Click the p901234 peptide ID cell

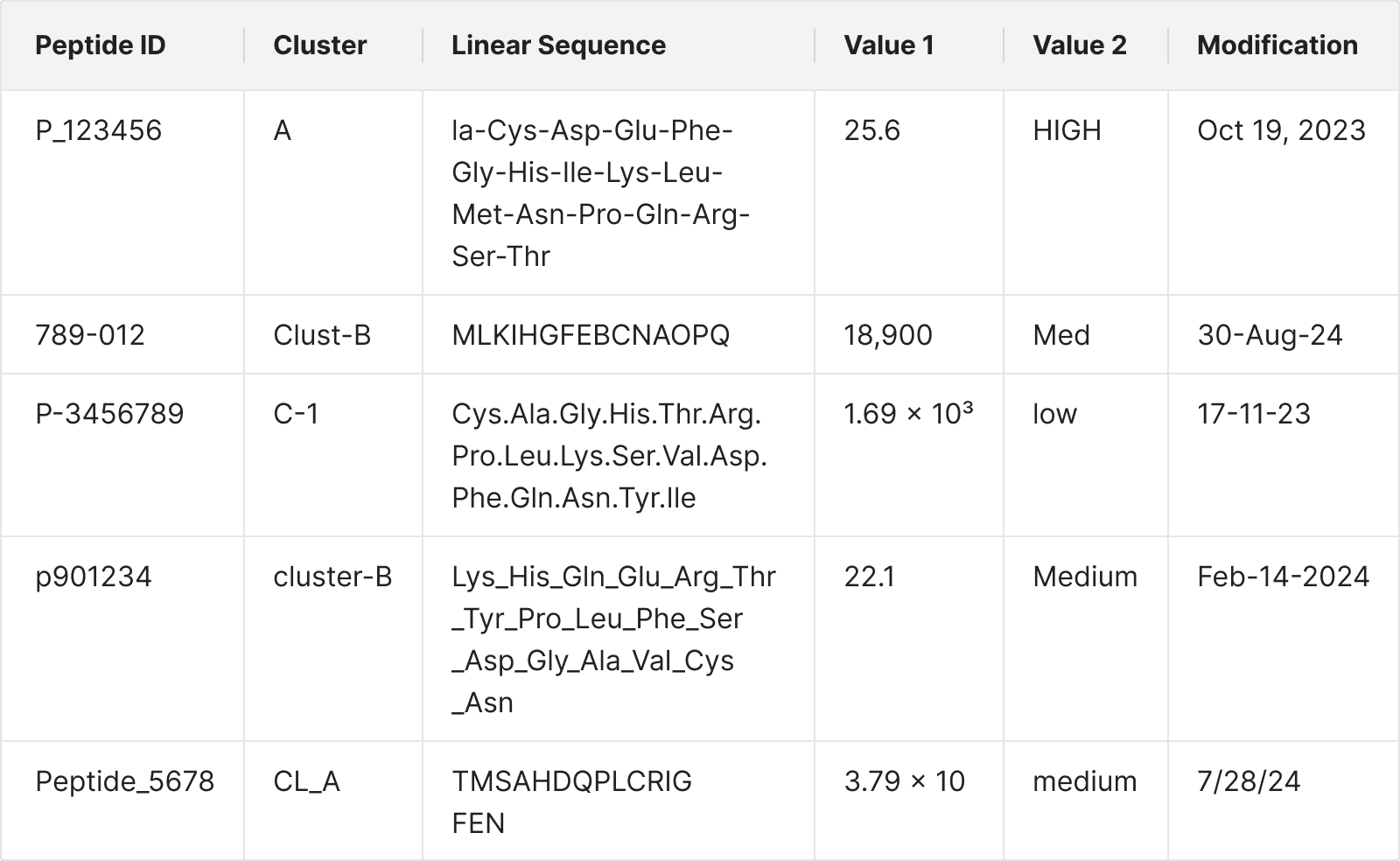[94, 577]
